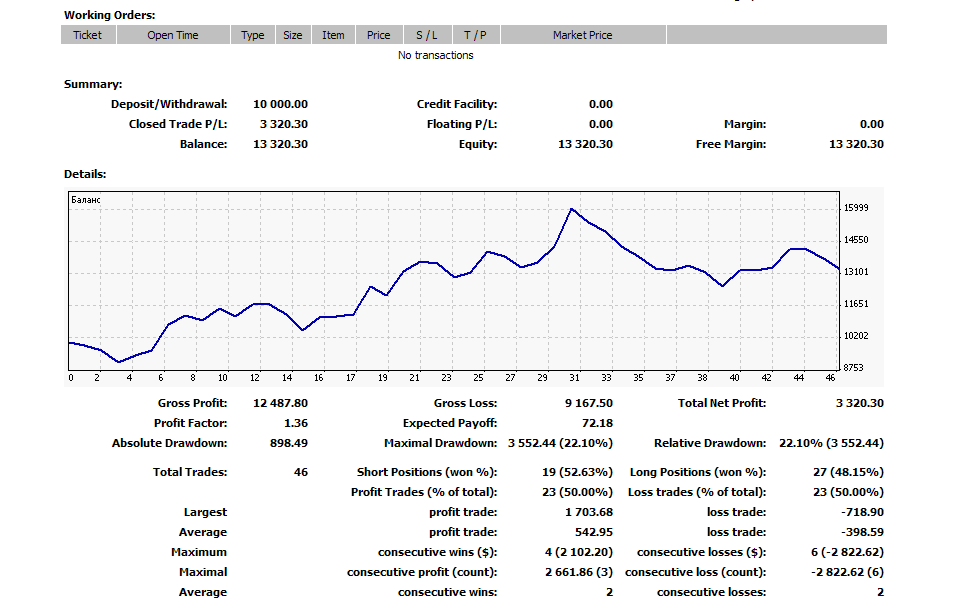Click the Total Trades value 46
The width and height of the screenshot is (955, 603).
point(300,472)
